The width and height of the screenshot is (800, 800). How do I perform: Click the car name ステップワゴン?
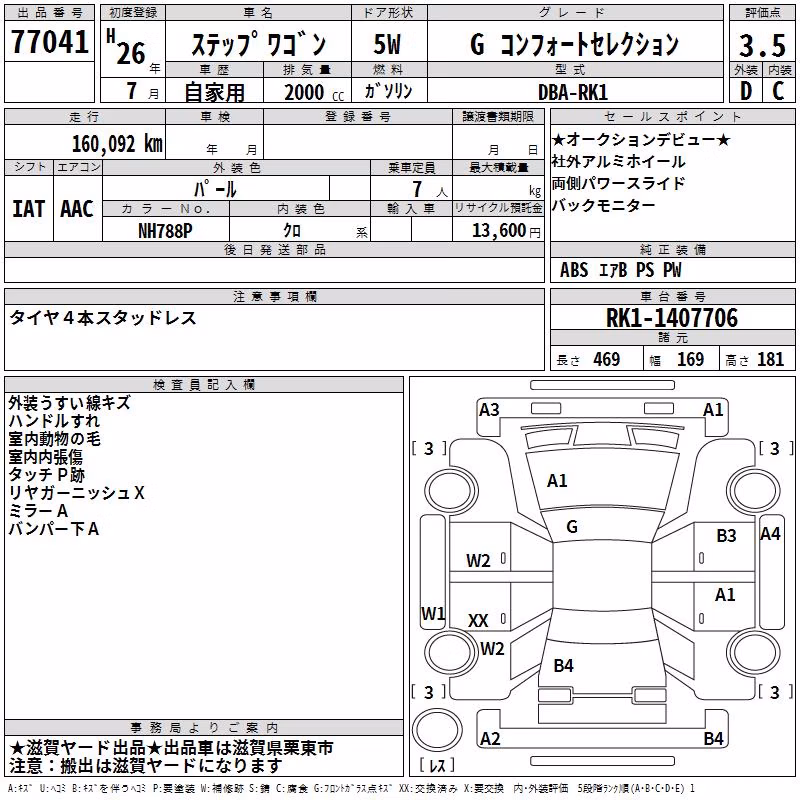(259, 44)
